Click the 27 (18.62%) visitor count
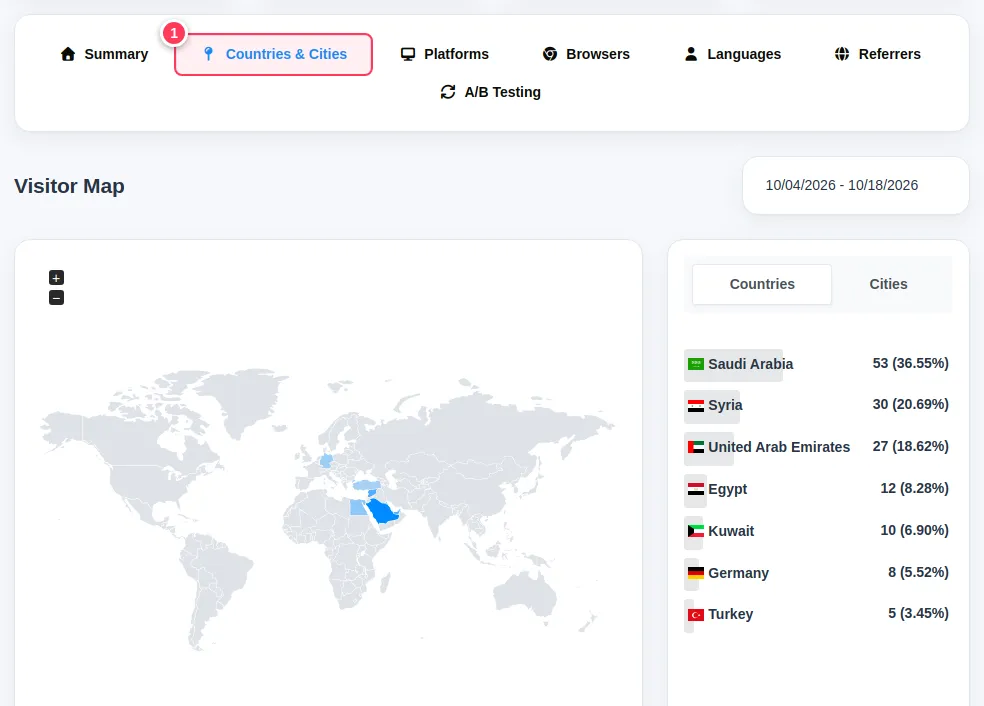Viewport: 984px width, 706px height. (911, 446)
